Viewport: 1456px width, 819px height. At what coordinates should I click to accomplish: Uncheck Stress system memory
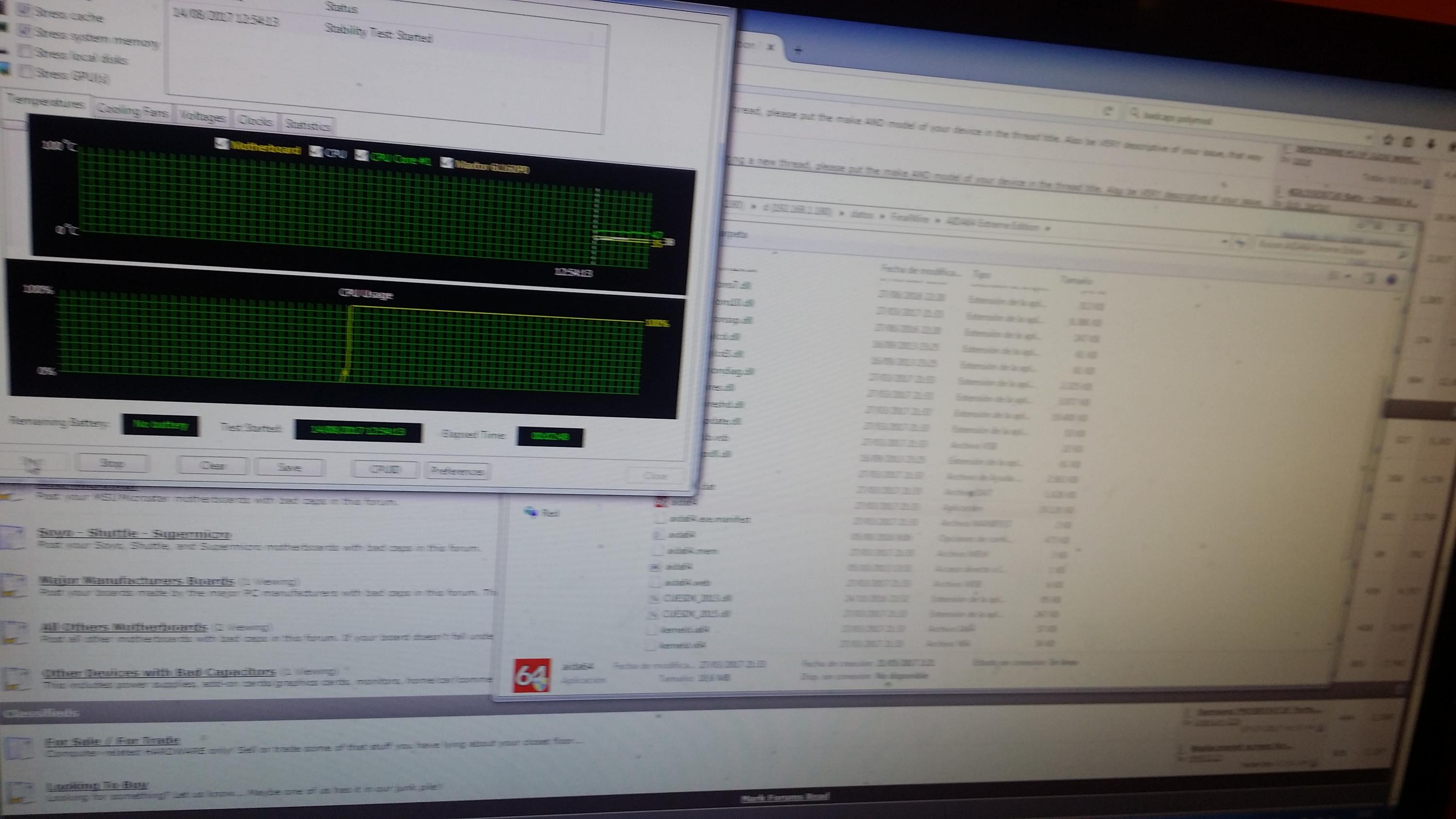[24, 31]
